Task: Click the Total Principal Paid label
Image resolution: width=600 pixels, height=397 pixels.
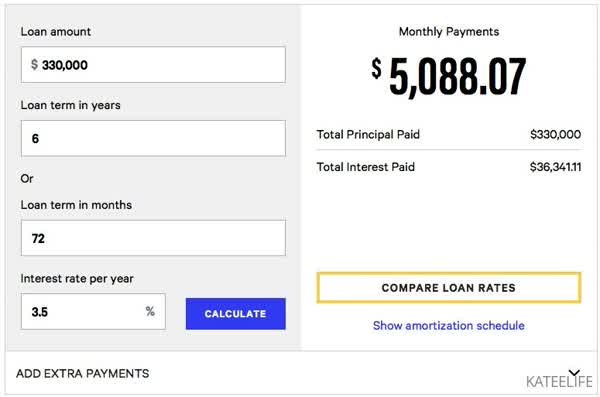Action: pyautogui.click(x=368, y=134)
